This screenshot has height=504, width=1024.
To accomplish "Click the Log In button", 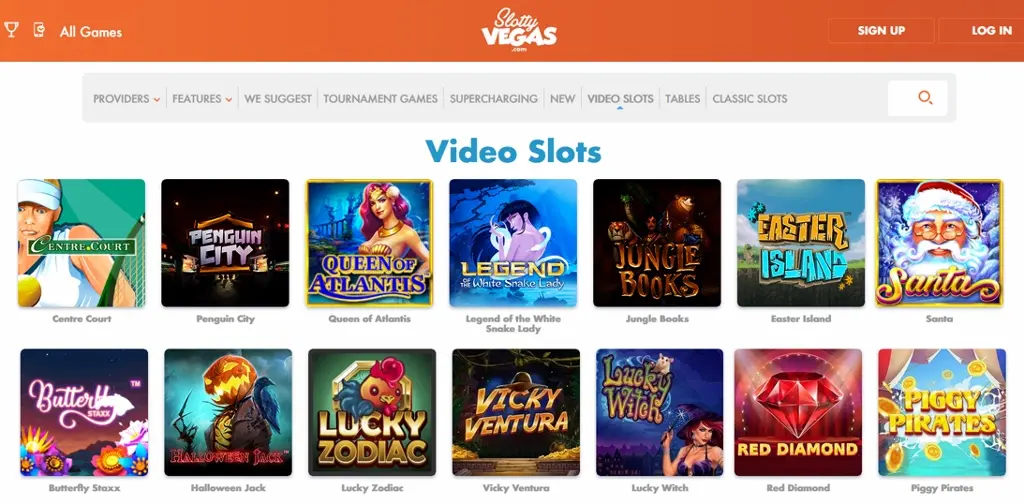I will click(984, 31).
